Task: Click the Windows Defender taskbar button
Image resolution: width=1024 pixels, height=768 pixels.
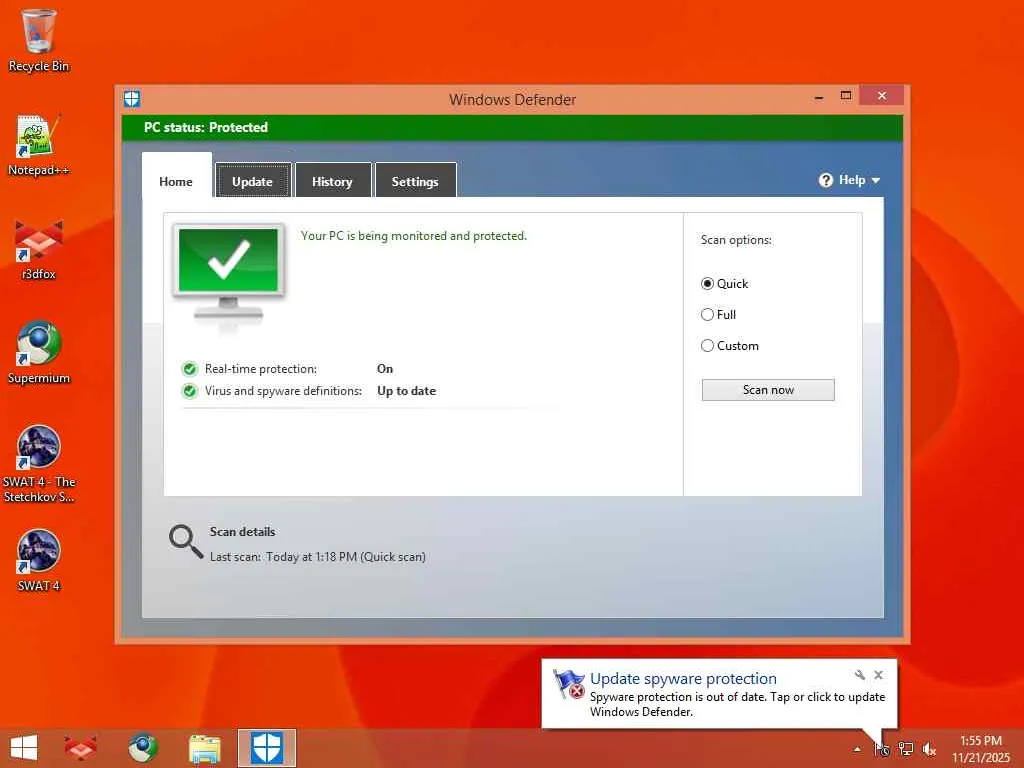Action: (x=266, y=748)
